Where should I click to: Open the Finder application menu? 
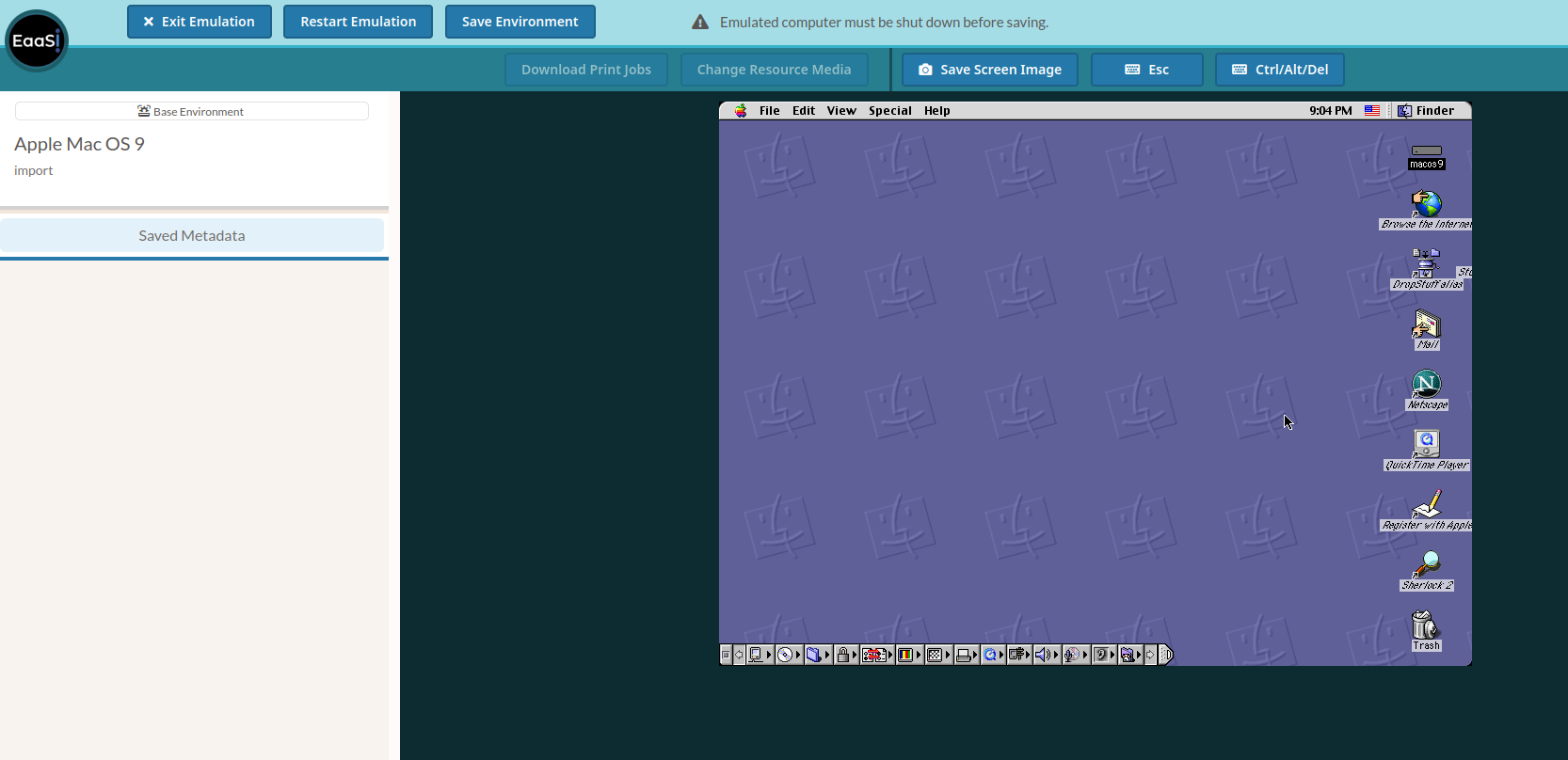tap(1426, 110)
